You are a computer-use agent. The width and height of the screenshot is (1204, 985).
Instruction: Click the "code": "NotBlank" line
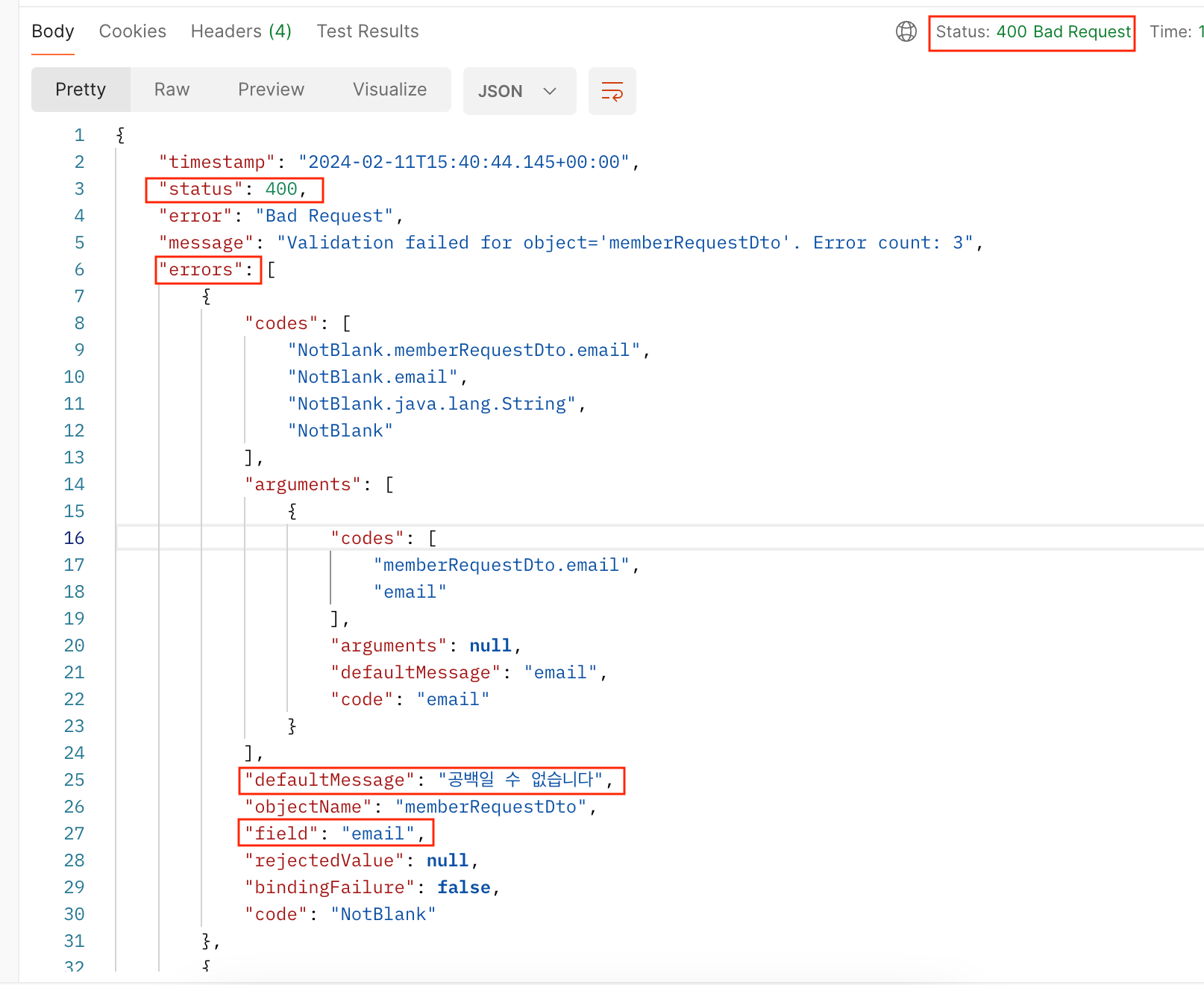(340, 914)
